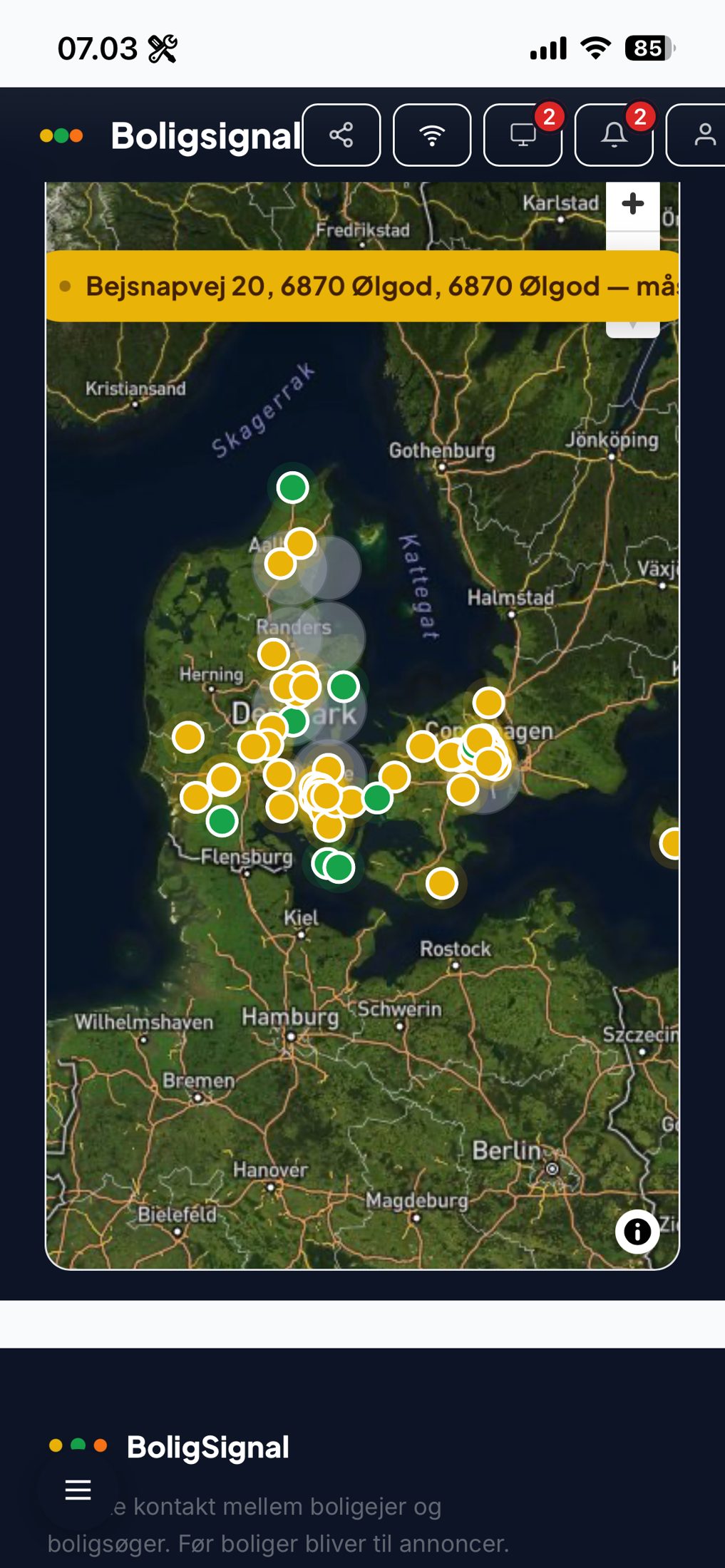Screen dimensions: 725x1568
Task: Select the yellow marker north of Copenhagen
Action: [x=489, y=703]
